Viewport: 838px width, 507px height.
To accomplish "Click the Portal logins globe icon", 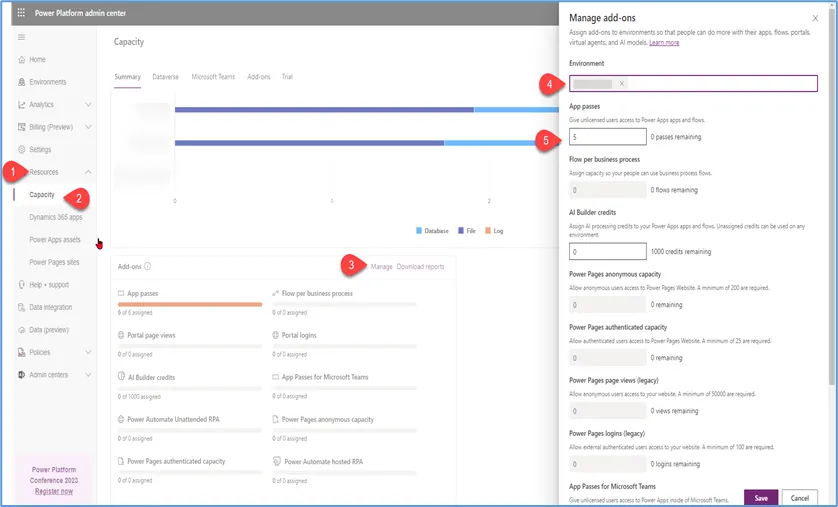I will click(x=276, y=335).
